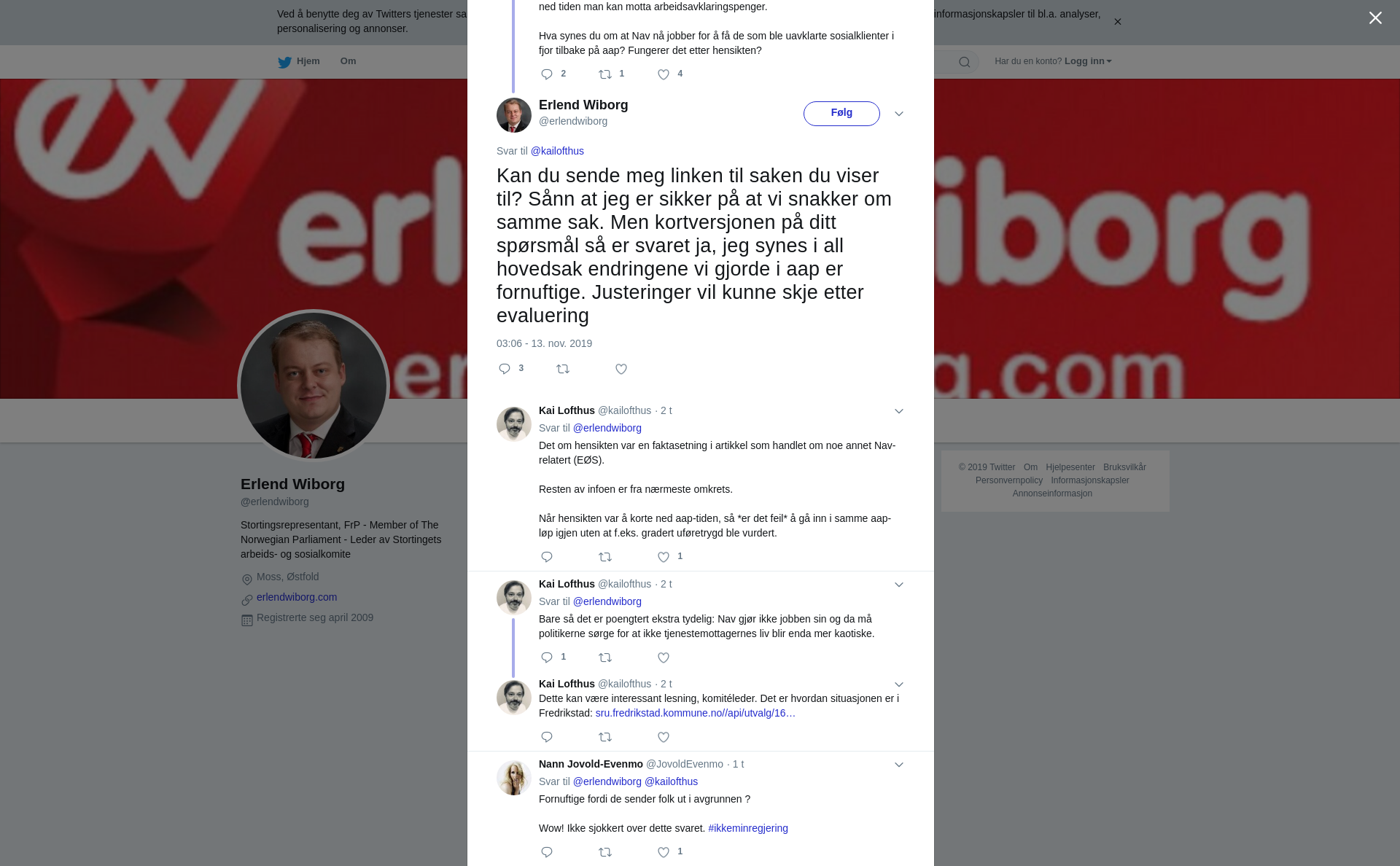1400x866 pixels.
Task: Like Nann Jovold-Evenmo's reply
Action: point(664,852)
